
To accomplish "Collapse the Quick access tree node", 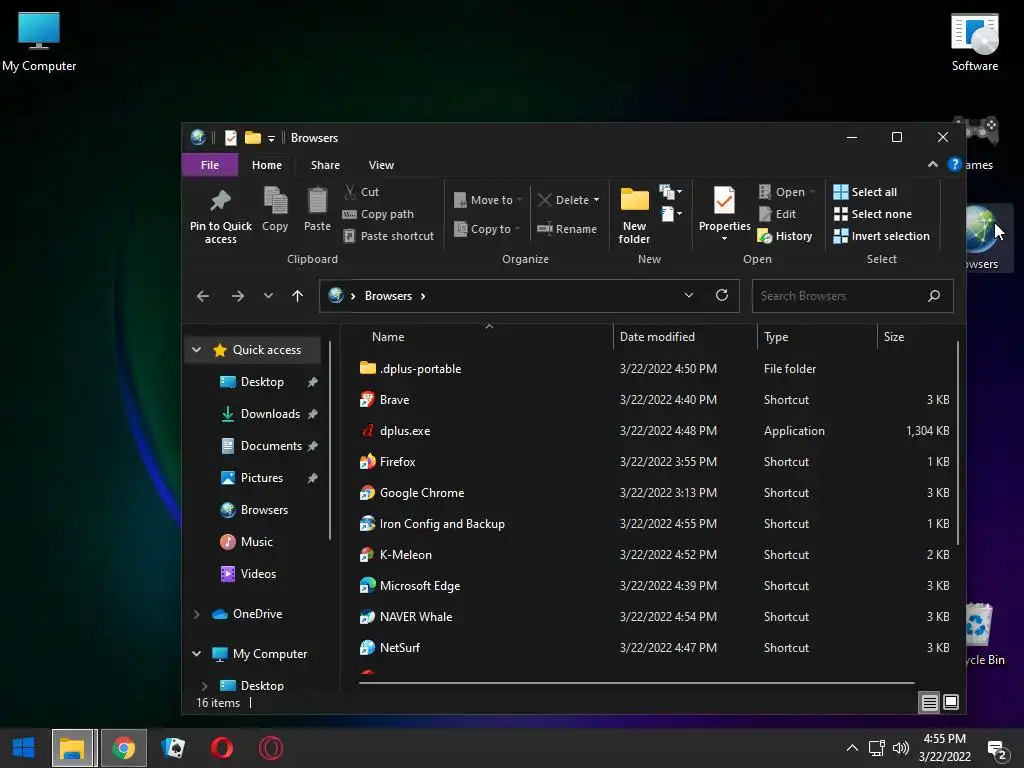I will pos(197,350).
